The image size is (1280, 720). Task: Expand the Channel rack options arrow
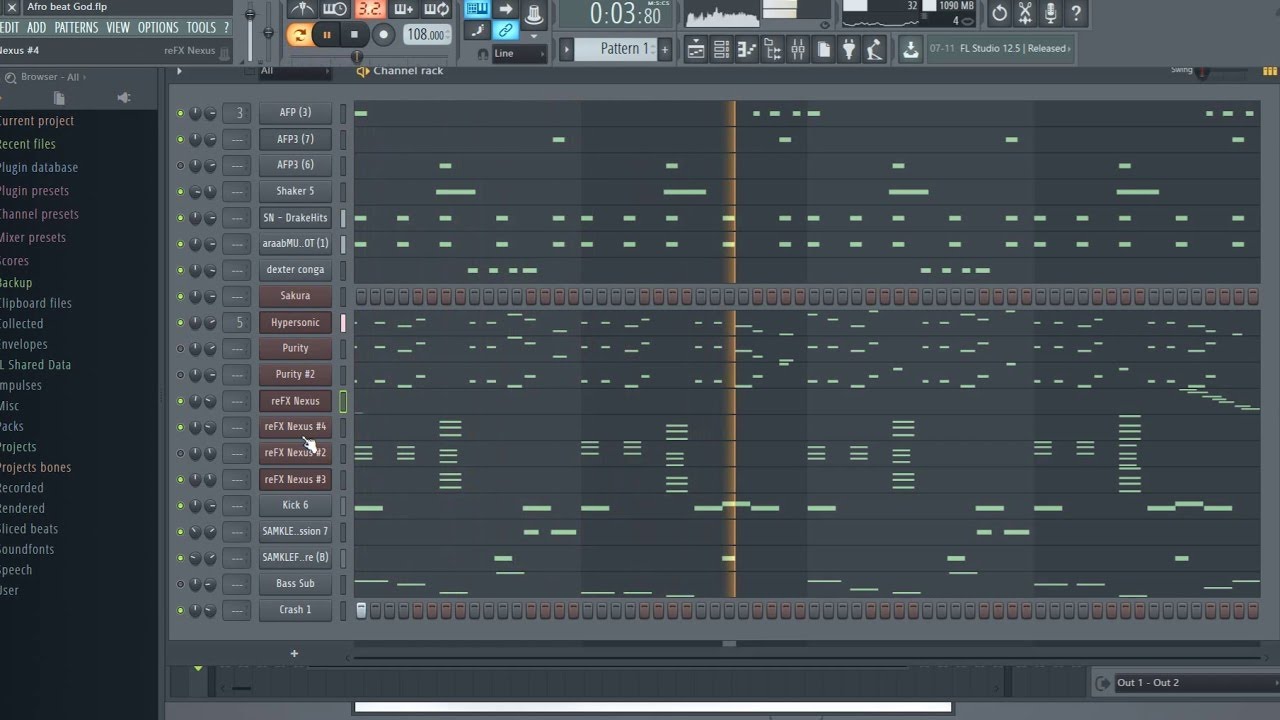pyautogui.click(x=179, y=71)
